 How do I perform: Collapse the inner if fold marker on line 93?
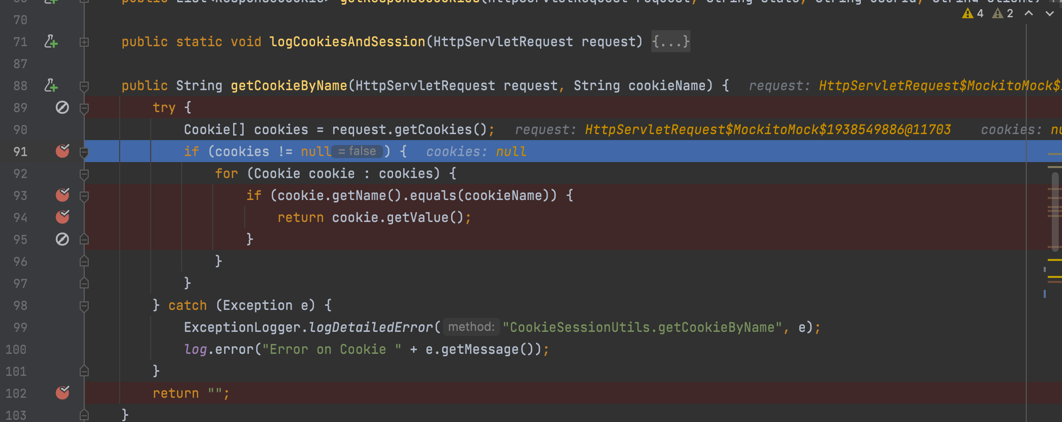84,195
